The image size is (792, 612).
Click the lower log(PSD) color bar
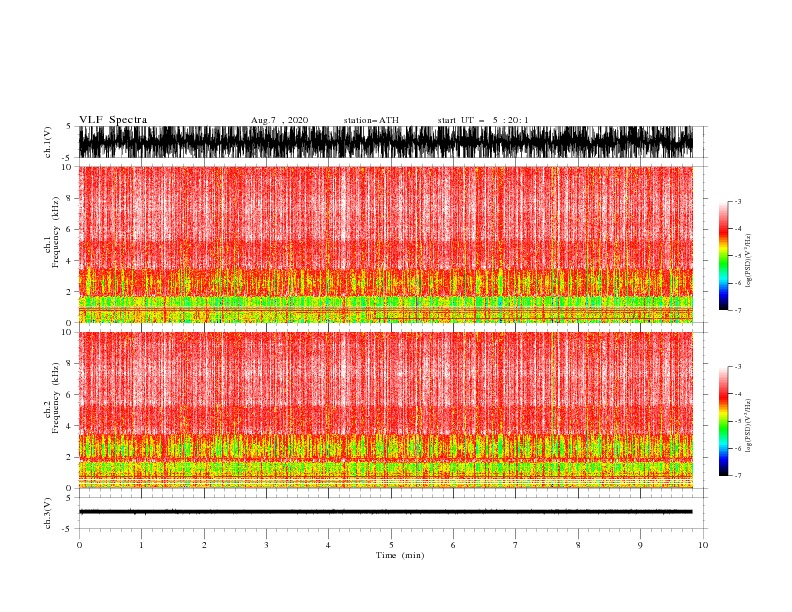pos(724,421)
